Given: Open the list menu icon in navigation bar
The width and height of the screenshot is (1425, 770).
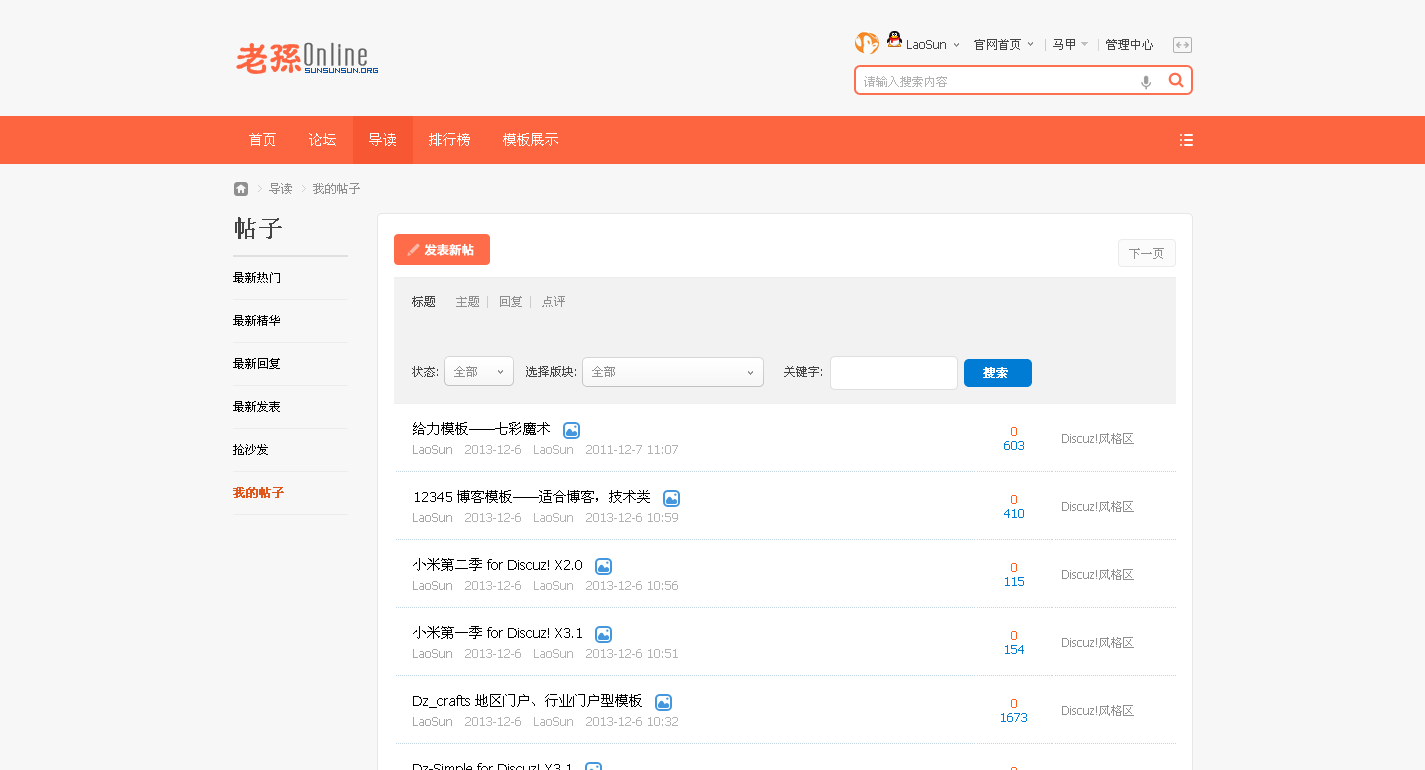Looking at the screenshot, I should point(1186,140).
